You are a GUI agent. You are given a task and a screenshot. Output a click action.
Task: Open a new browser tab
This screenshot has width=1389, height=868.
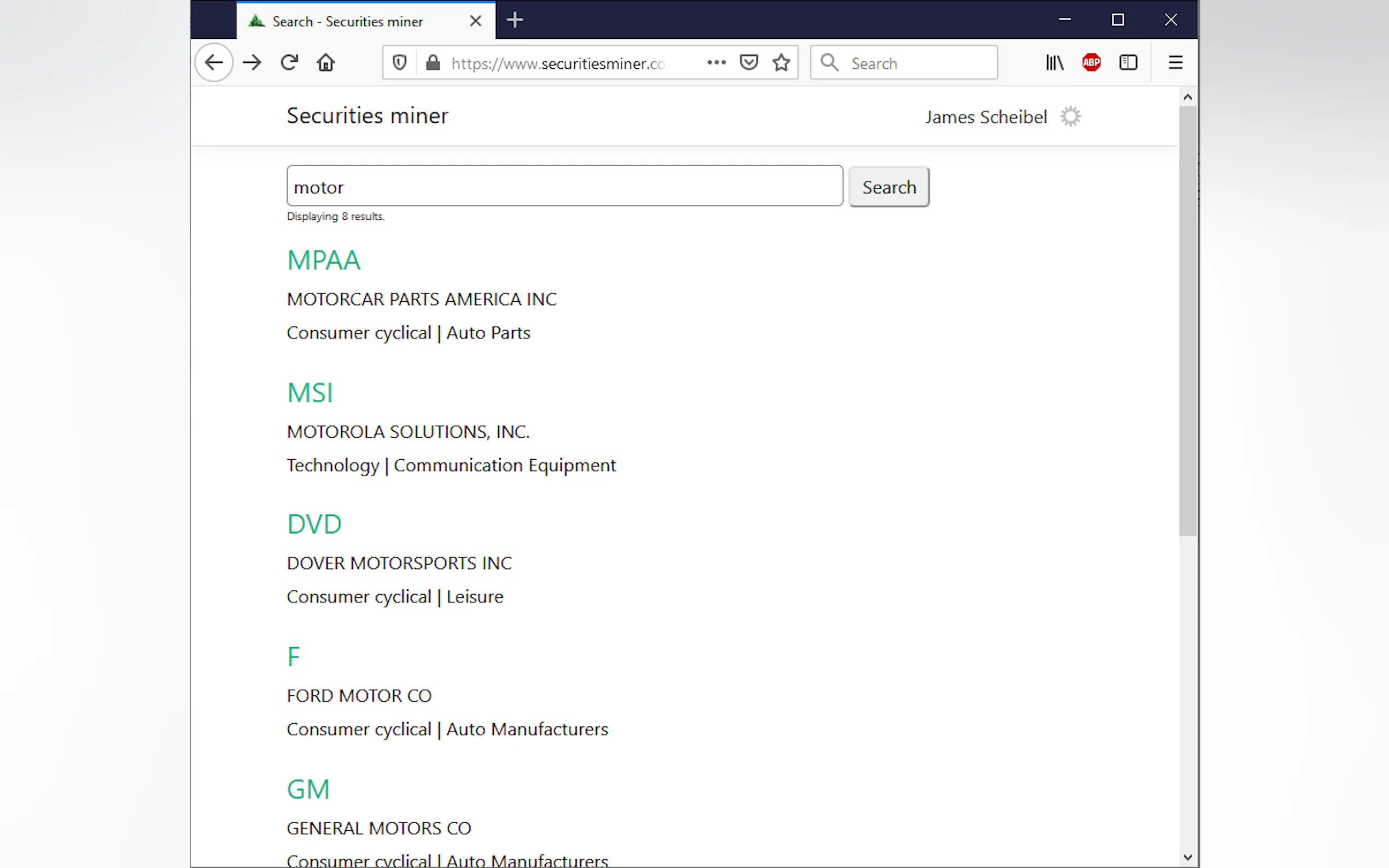point(515,20)
